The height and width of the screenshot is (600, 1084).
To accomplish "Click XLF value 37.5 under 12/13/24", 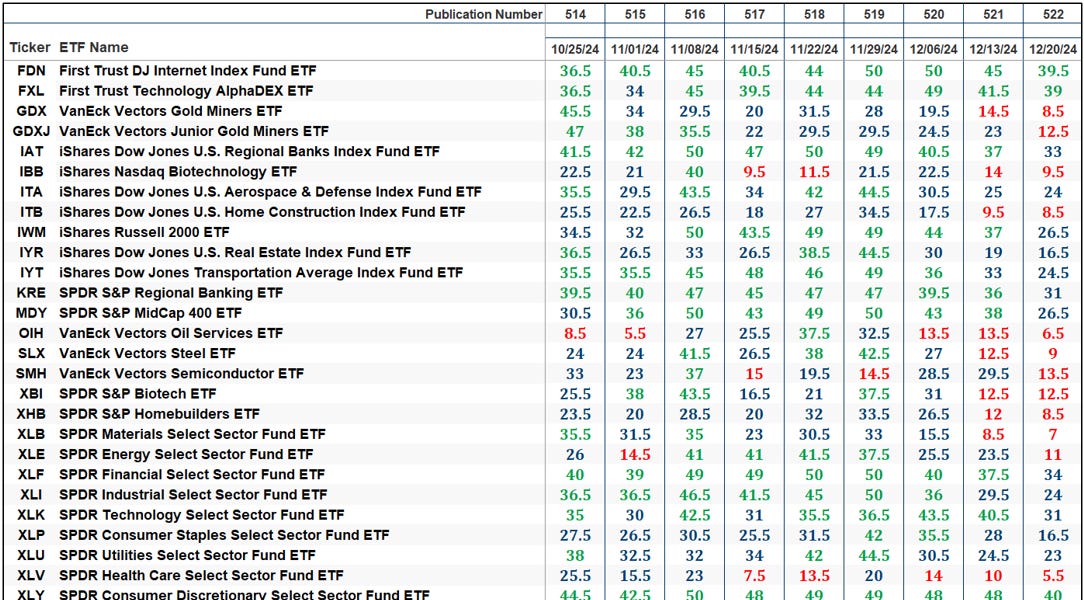I will (993, 475).
